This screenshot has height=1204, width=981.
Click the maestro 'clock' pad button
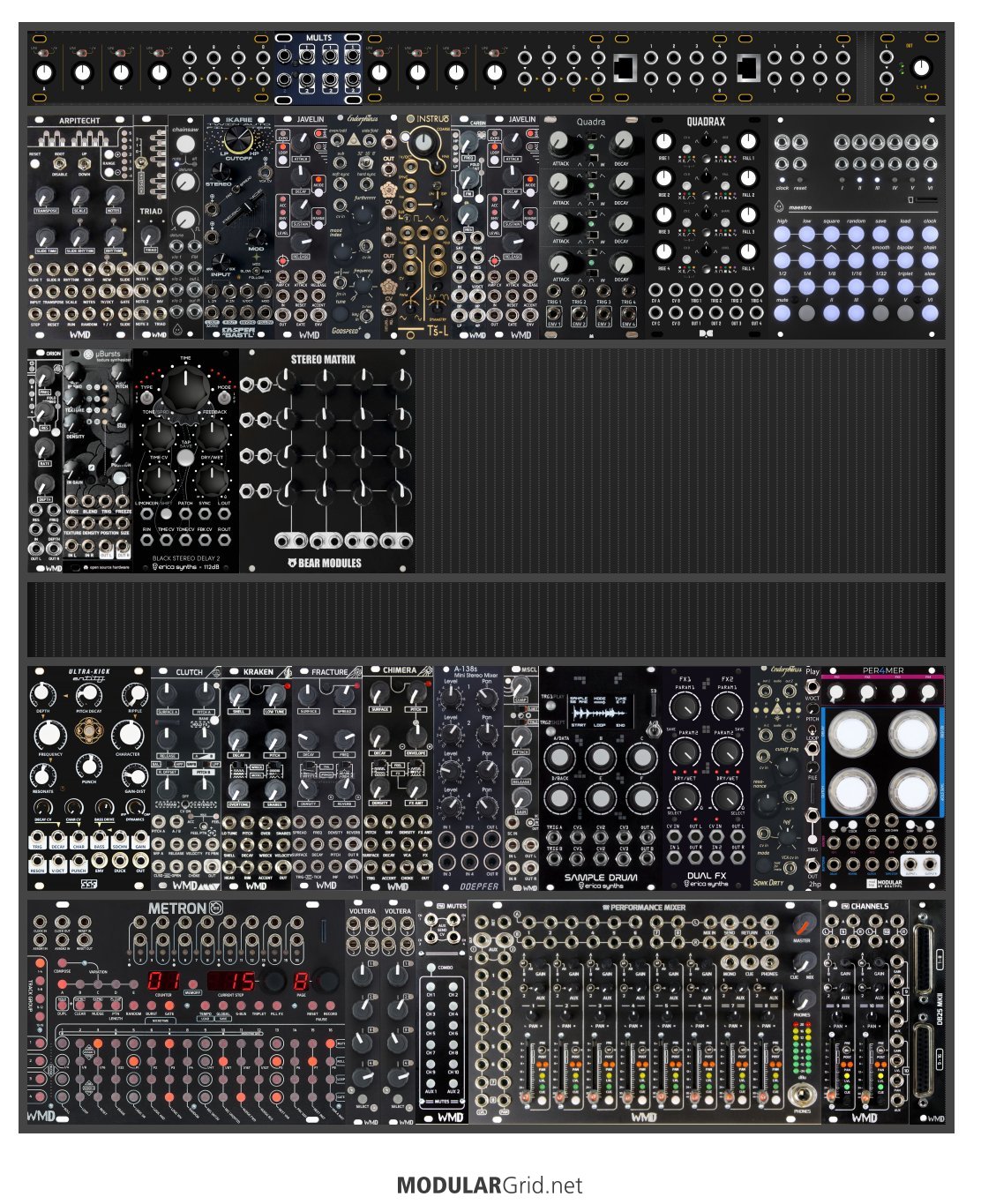tap(930, 235)
